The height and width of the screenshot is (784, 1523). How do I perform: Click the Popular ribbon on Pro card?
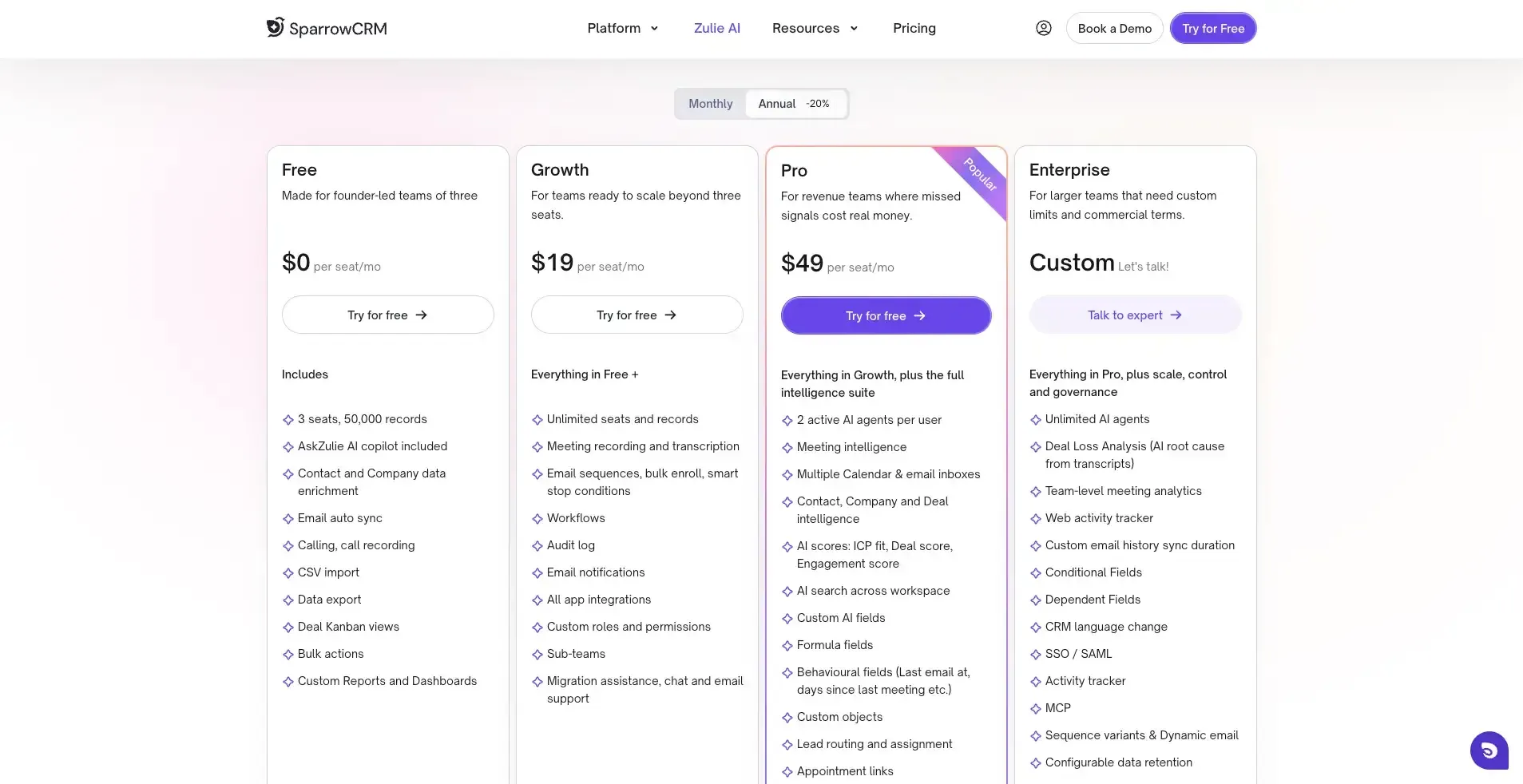click(x=978, y=176)
